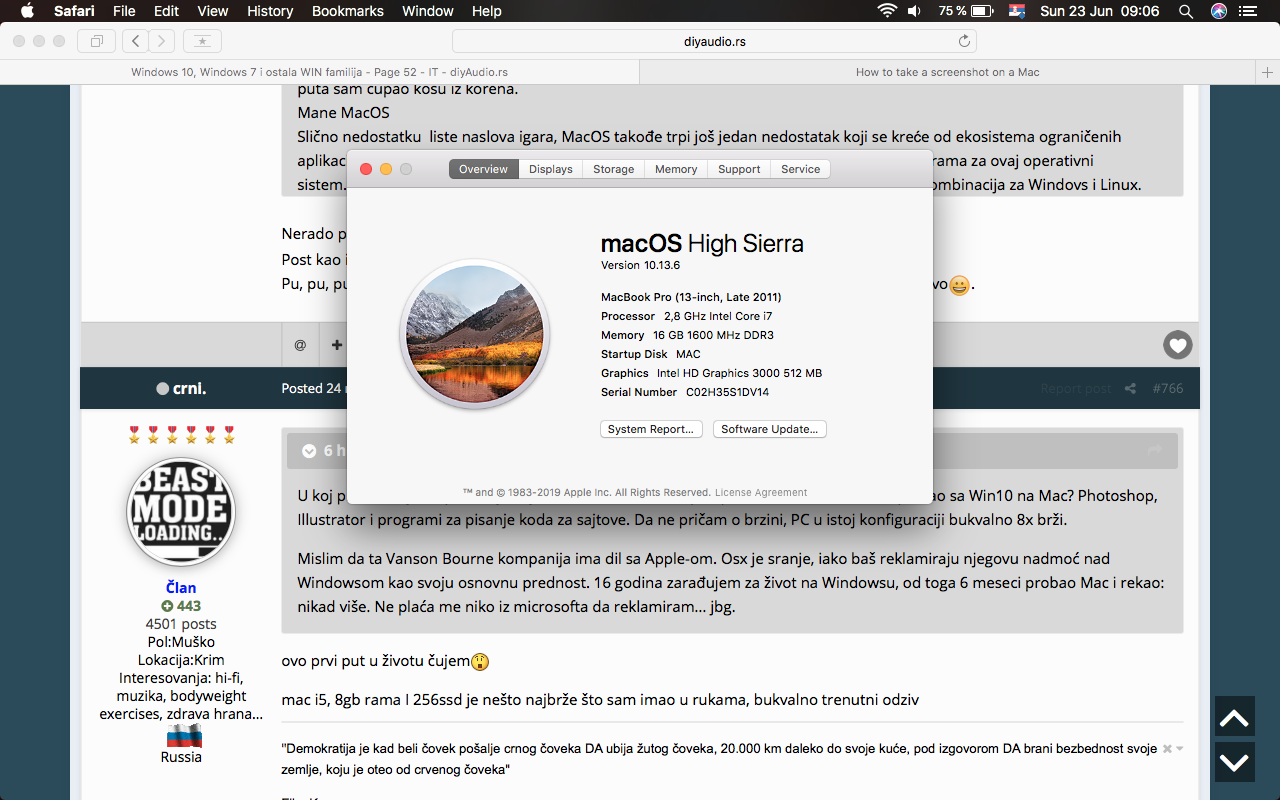This screenshot has width=1280, height=800.
Task: Select the Windows 10 forum tab
Action: coord(320,72)
